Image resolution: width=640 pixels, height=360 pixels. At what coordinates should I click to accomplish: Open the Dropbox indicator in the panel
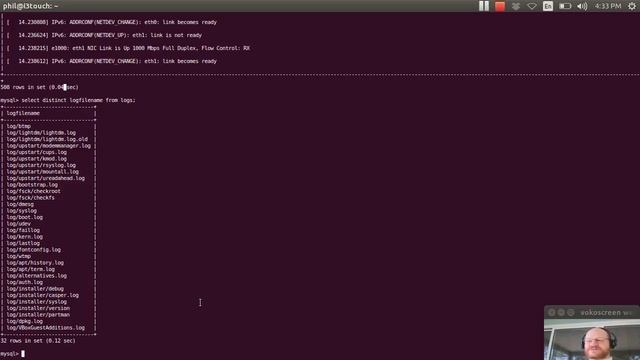(516, 6)
